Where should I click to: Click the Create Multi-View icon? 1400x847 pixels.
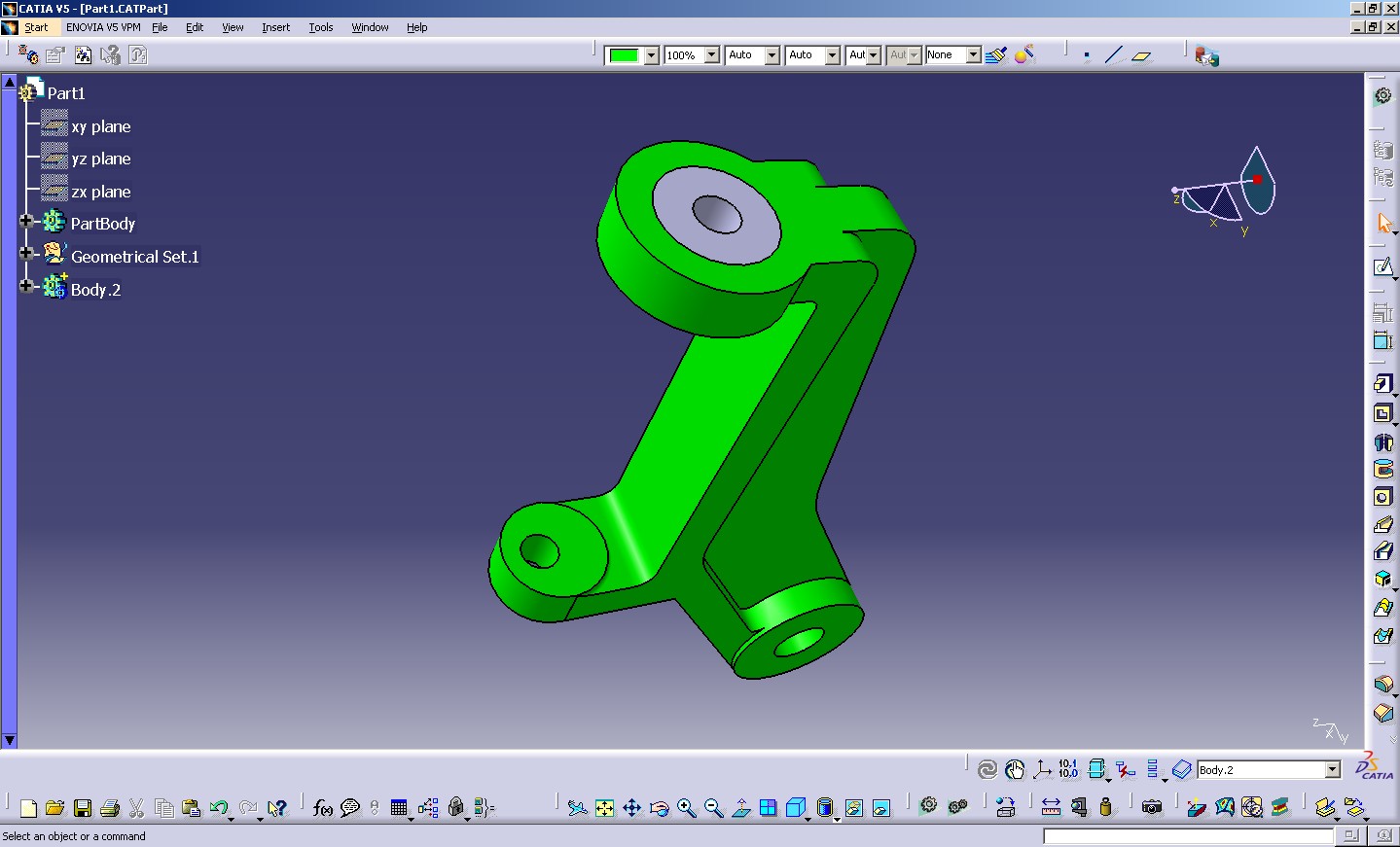pos(768,808)
